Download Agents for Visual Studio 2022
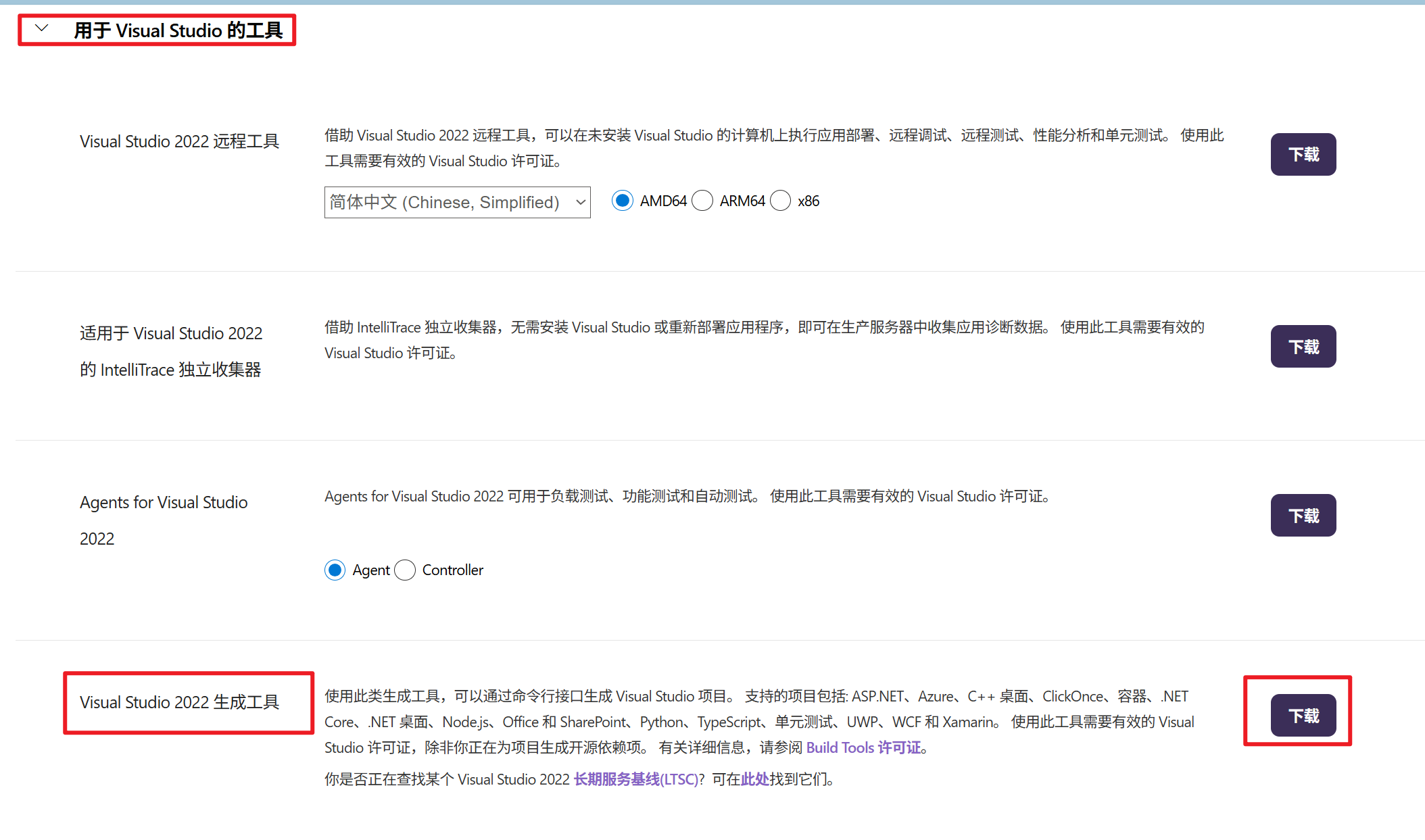The image size is (1425, 840). 1303,515
